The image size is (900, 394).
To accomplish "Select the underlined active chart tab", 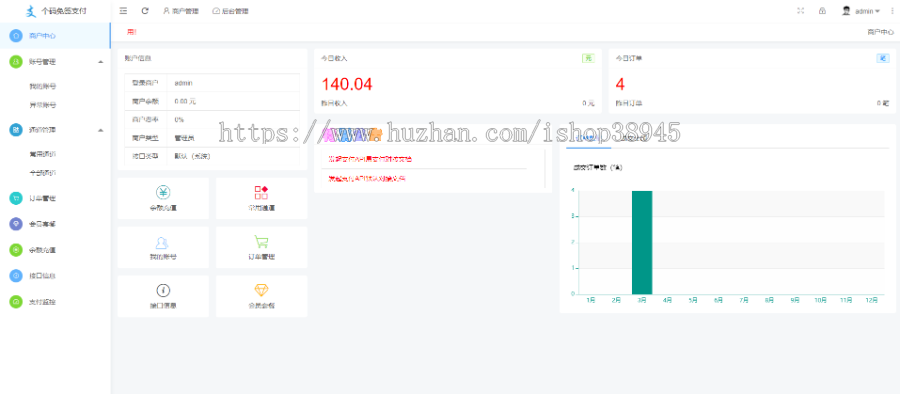I will coord(588,138).
